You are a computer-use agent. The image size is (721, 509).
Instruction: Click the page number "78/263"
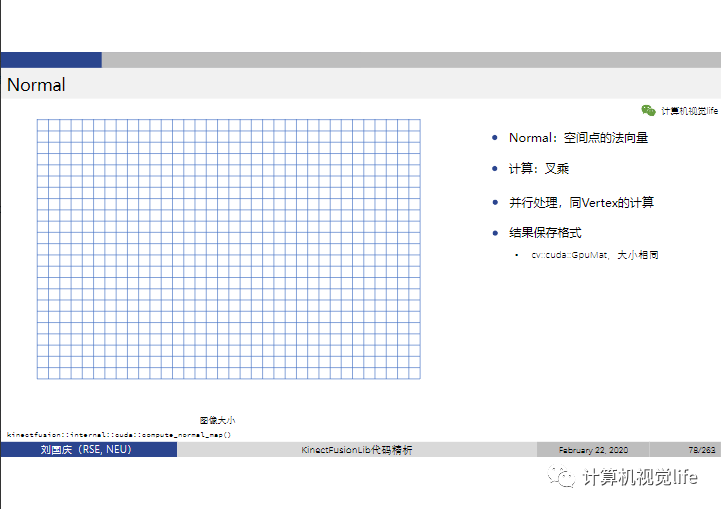click(702, 450)
